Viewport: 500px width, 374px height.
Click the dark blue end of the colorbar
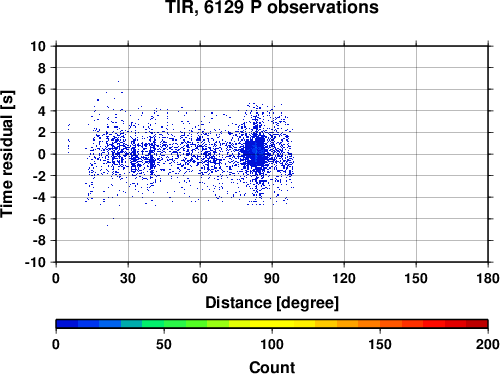(67, 324)
